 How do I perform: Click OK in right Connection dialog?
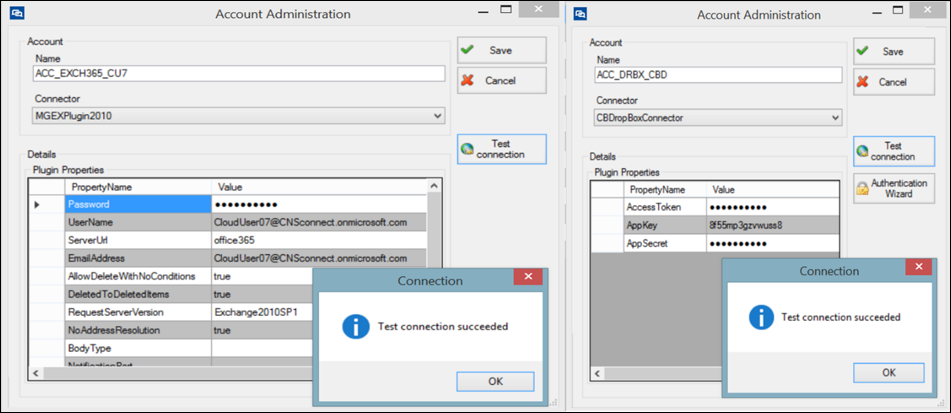(x=889, y=372)
